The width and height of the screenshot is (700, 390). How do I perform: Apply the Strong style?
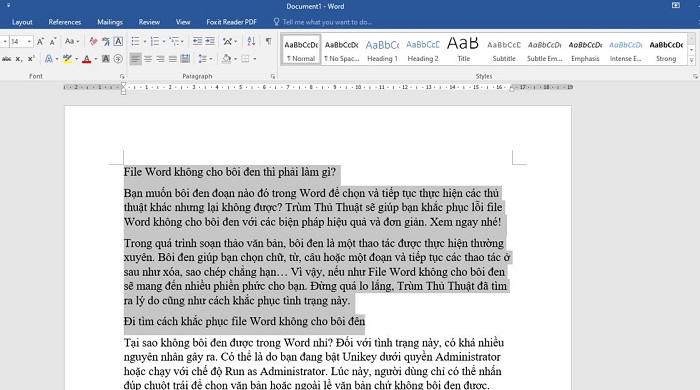pyautogui.click(x=666, y=50)
